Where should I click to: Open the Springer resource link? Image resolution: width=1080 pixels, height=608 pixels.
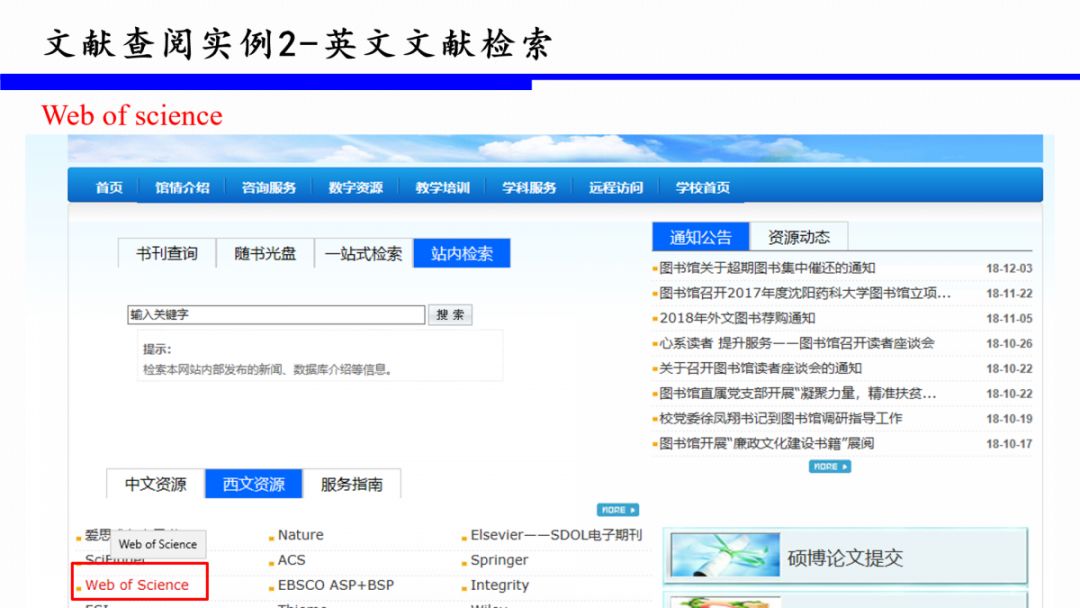point(499,560)
